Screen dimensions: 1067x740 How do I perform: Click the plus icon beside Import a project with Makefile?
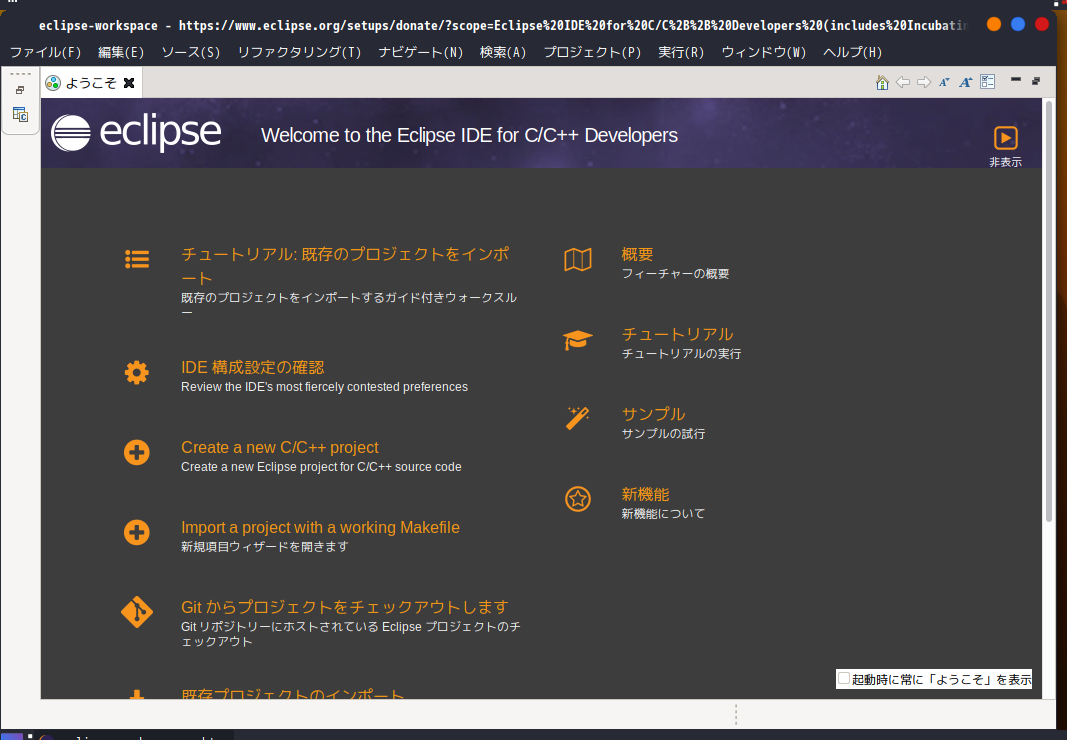point(137,532)
